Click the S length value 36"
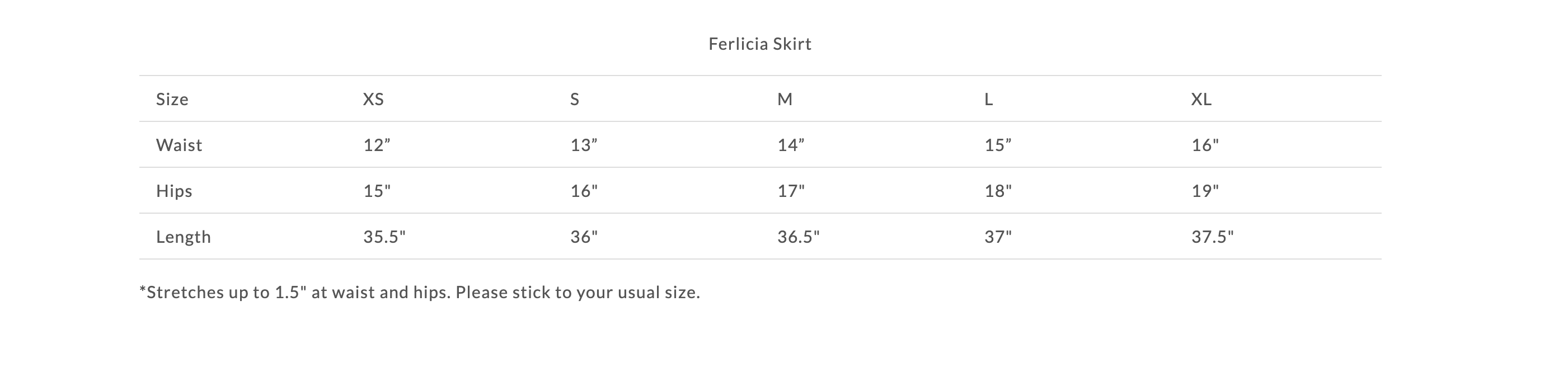1568x386 pixels. [584, 237]
